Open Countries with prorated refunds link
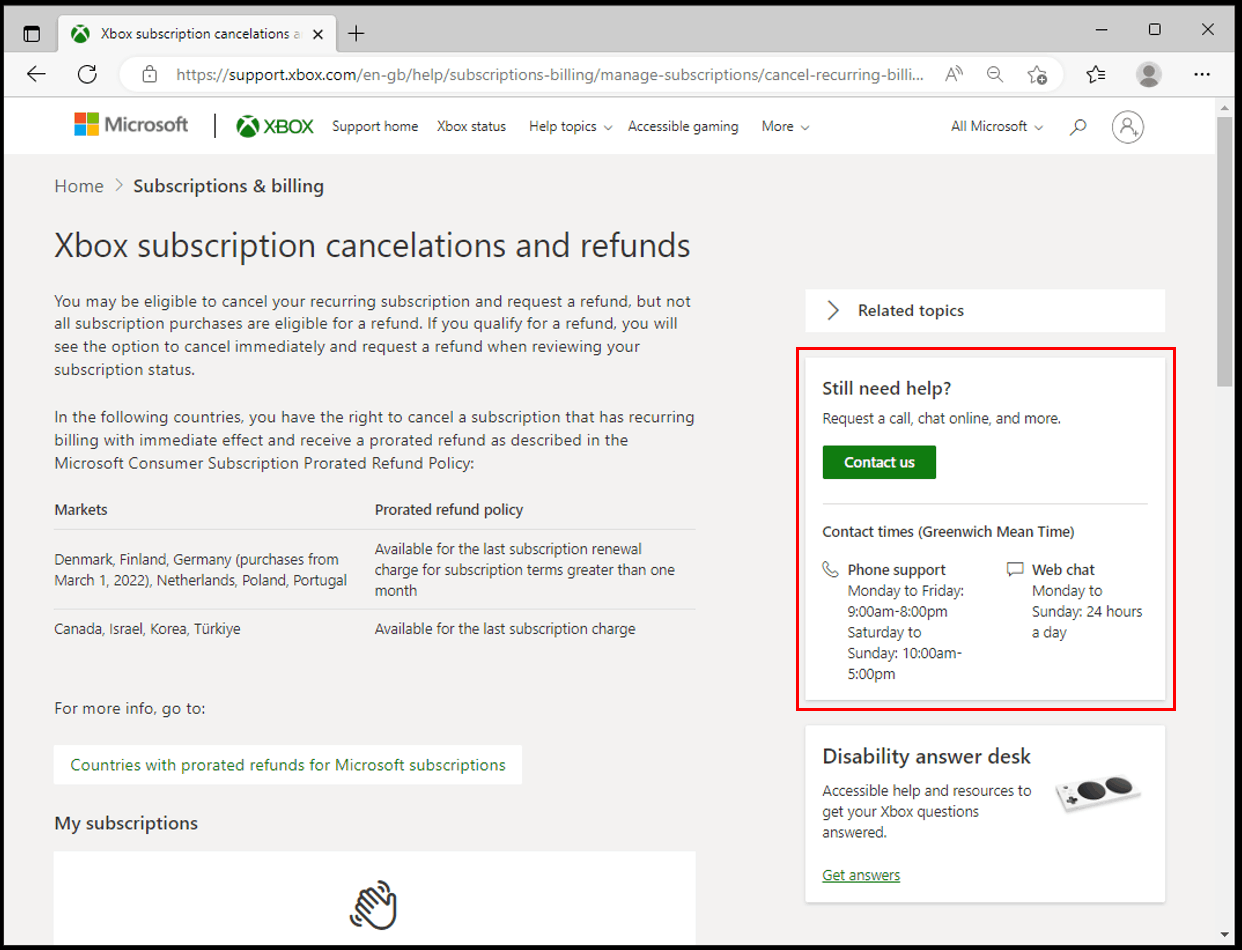The height and width of the screenshot is (950, 1242). [288, 765]
